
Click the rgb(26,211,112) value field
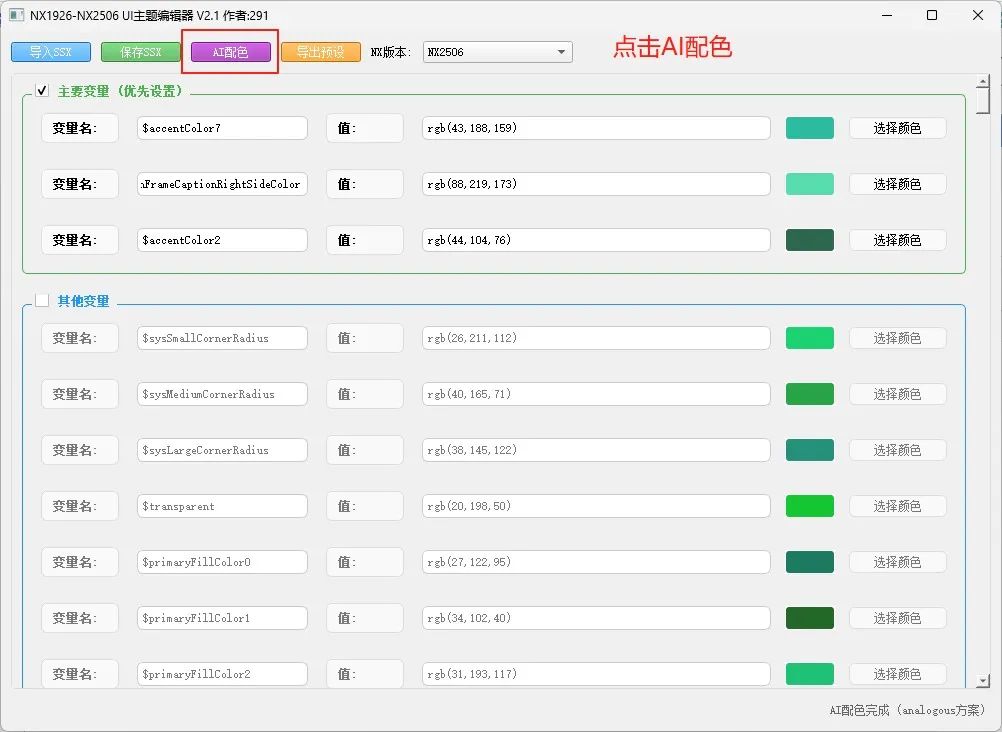coord(596,338)
